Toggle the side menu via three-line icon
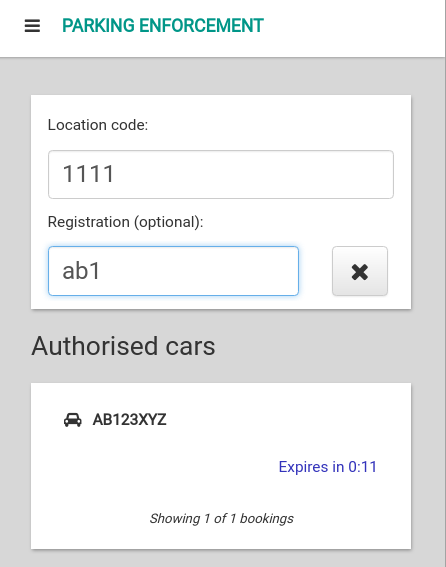The width and height of the screenshot is (446, 567). (x=32, y=26)
